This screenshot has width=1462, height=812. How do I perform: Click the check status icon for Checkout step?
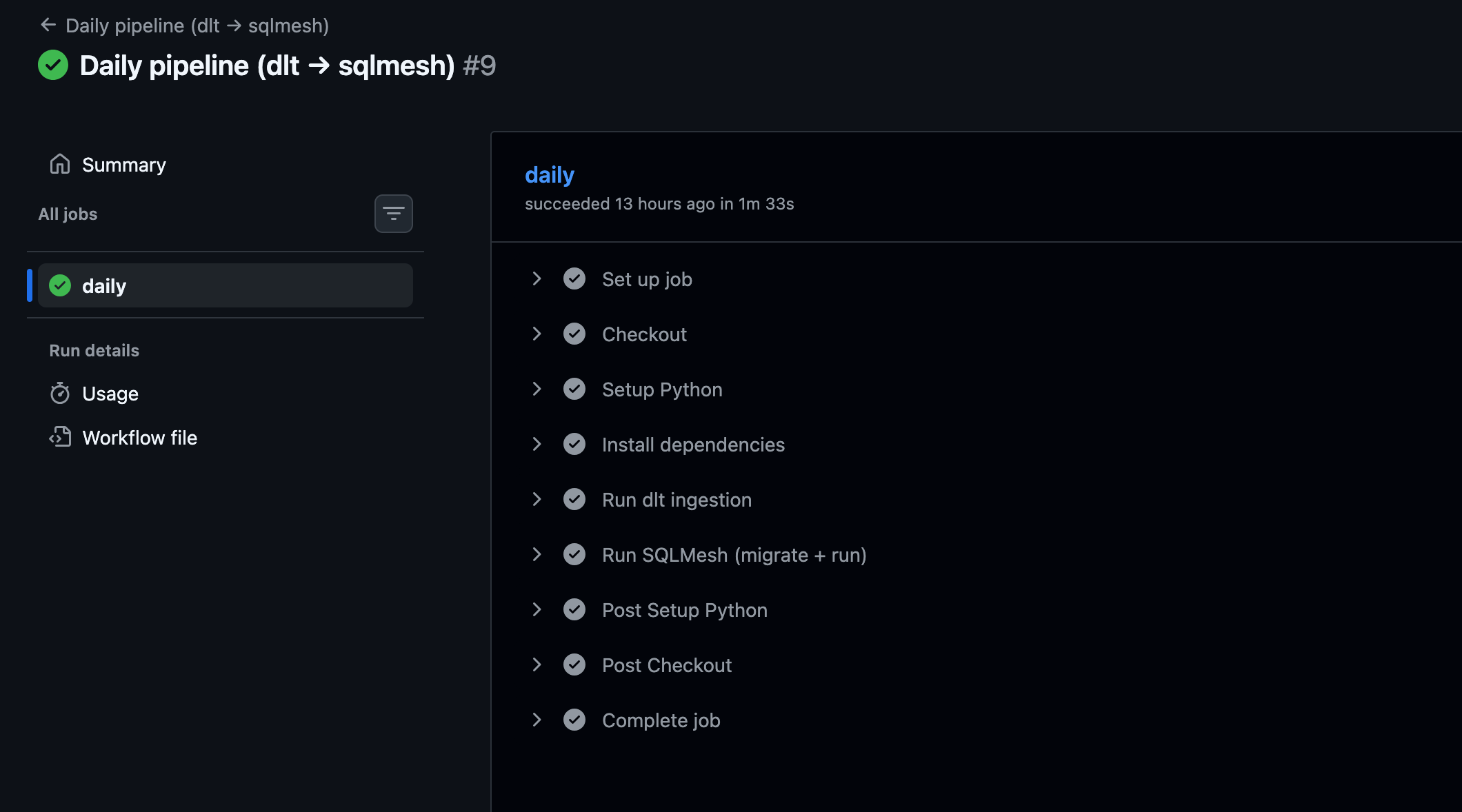click(574, 334)
